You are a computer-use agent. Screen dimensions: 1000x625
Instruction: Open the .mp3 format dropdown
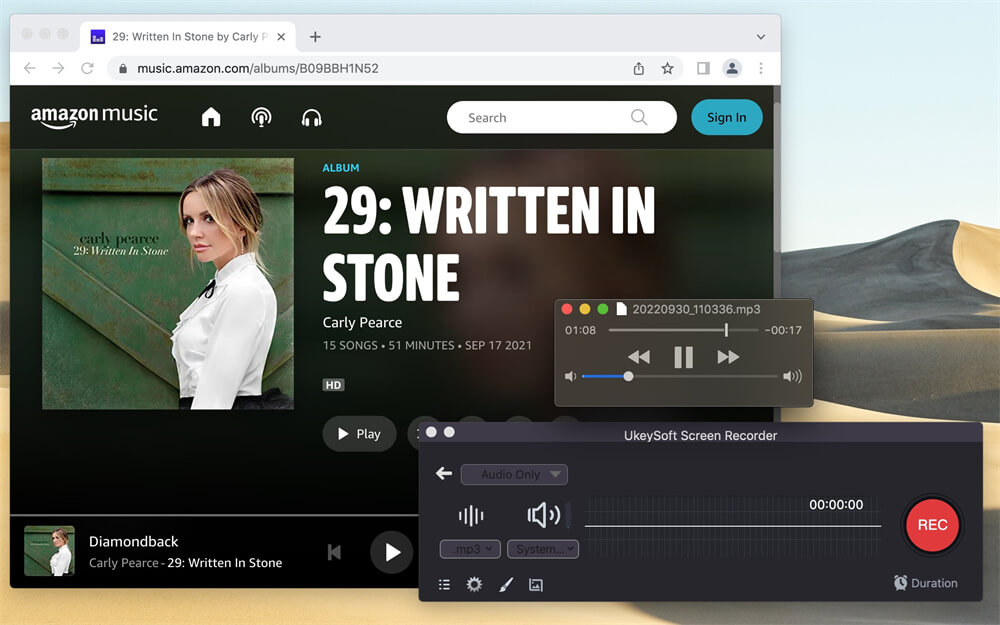pyautogui.click(x=470, y=549)
